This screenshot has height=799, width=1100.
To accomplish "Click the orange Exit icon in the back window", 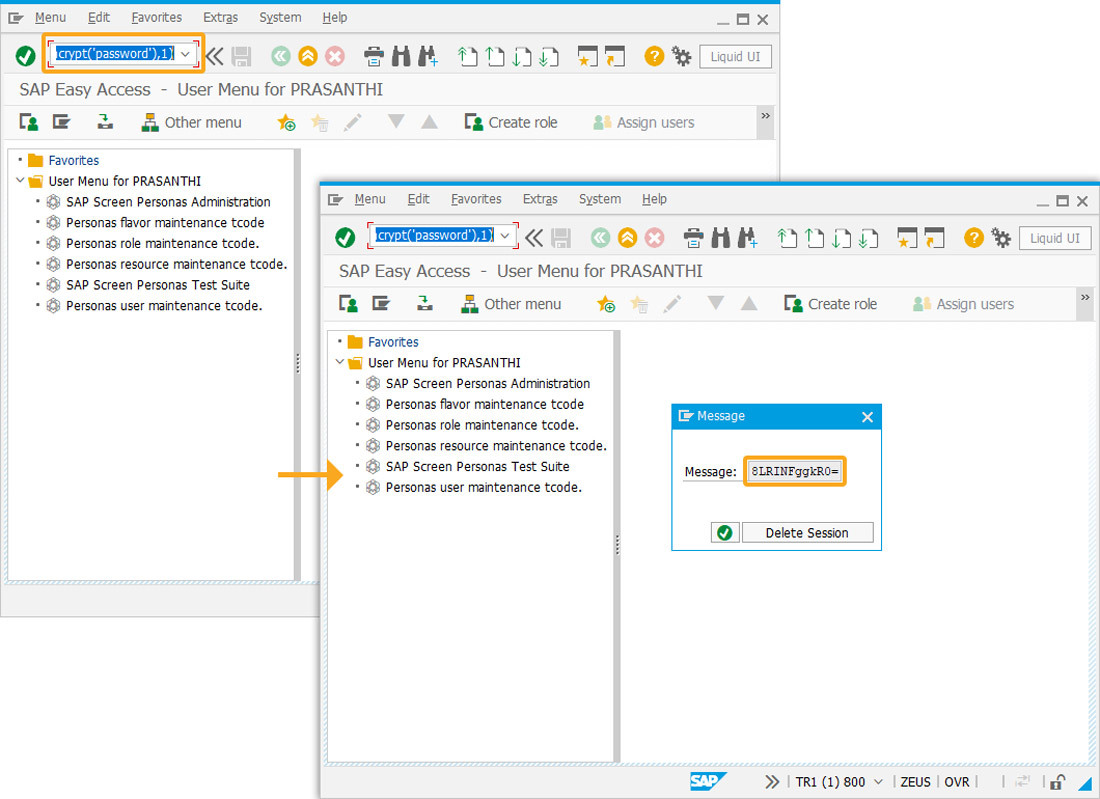I will click(308, 56).
